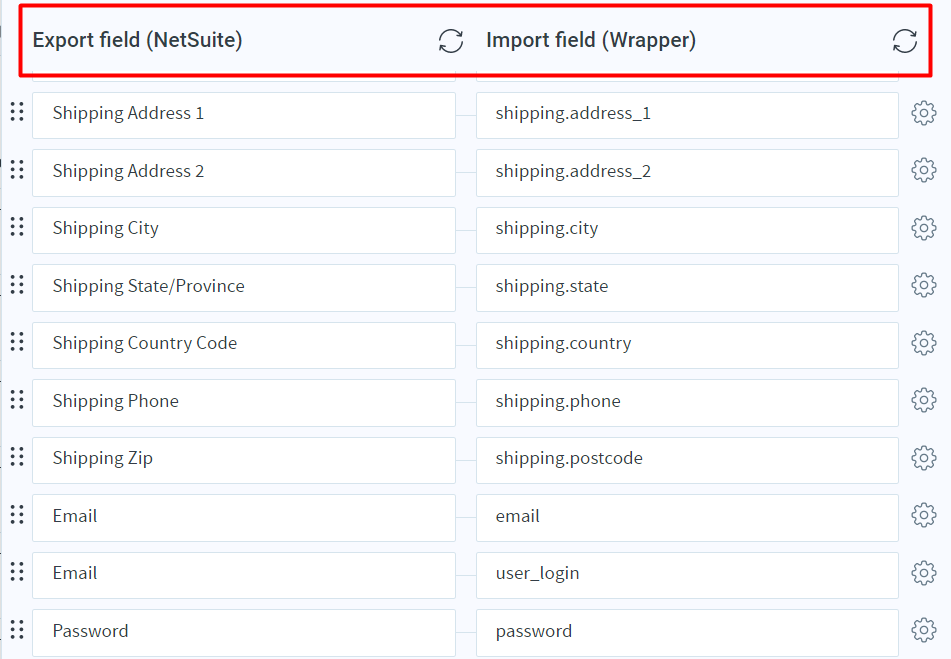This screenshot has height=659, width=951.
Task: Edit the Shipping Zip export field
Action: 244,460
